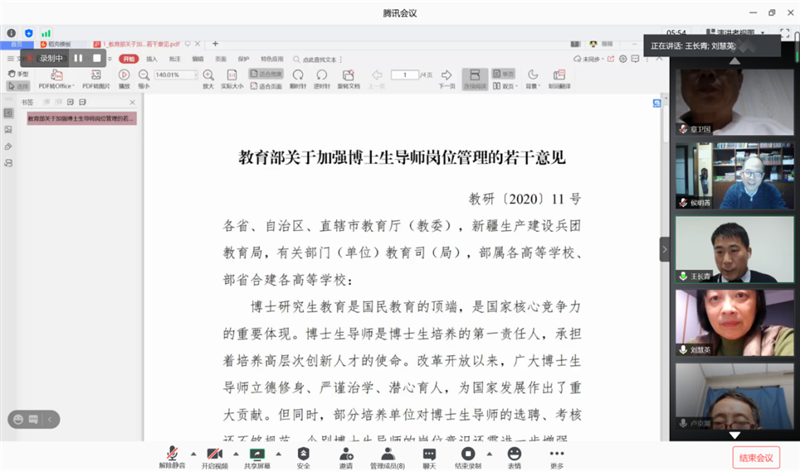Select the bookmark entry 教育部关于加强博士生导师岗位管理的若…

(x=82, y=118)
